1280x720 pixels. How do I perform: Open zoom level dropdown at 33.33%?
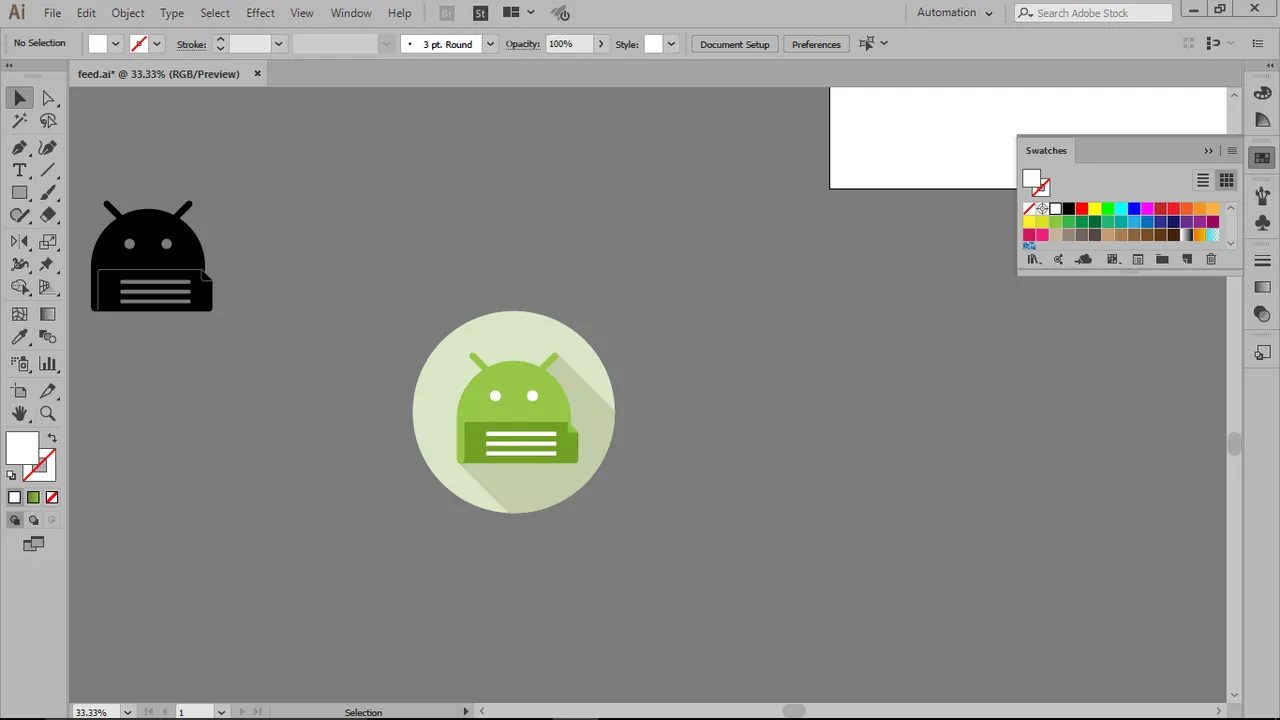tap(127, 712)
